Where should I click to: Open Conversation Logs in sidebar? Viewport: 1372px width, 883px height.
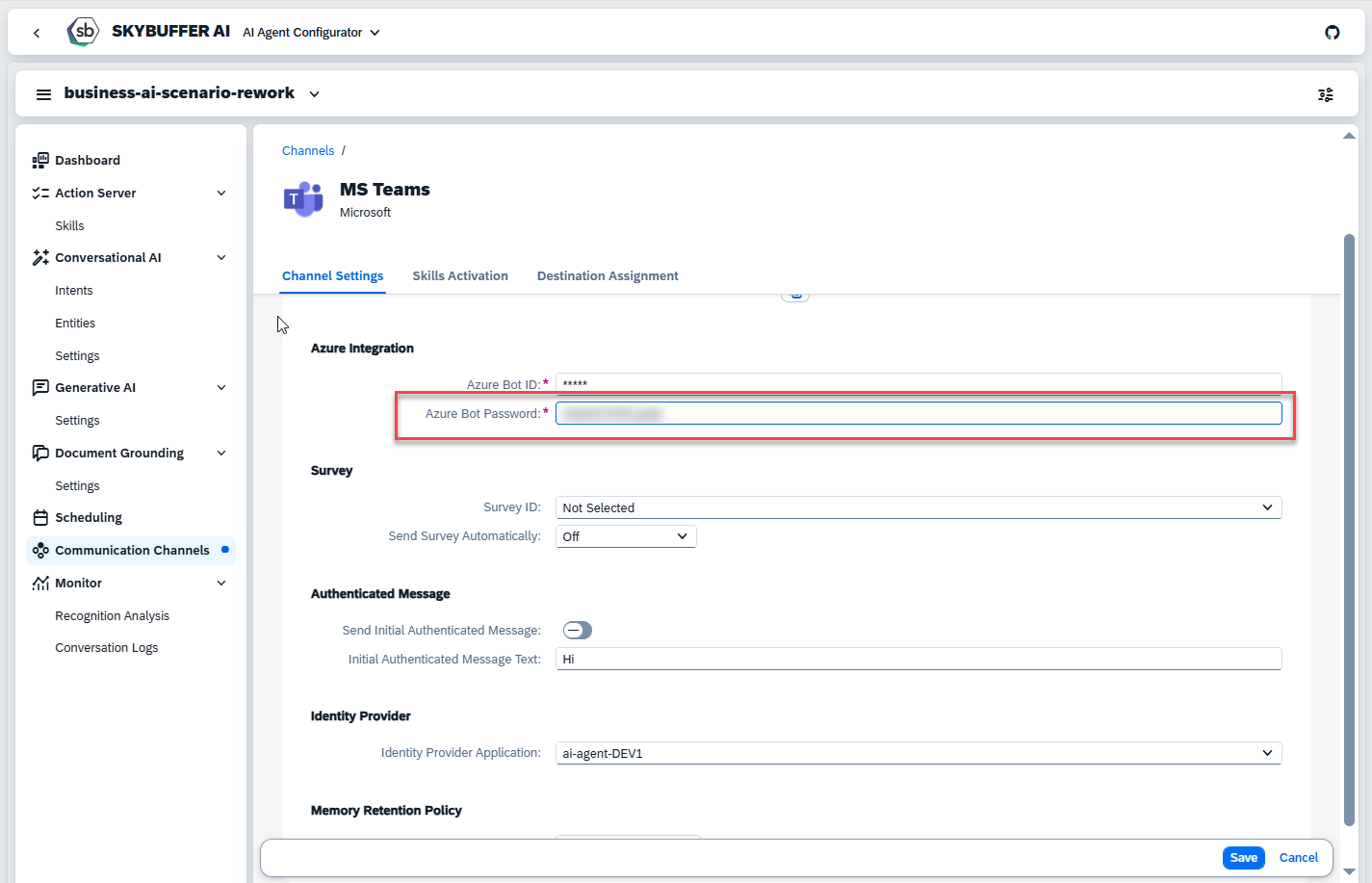pyautogui.click(x=106, y=647)
